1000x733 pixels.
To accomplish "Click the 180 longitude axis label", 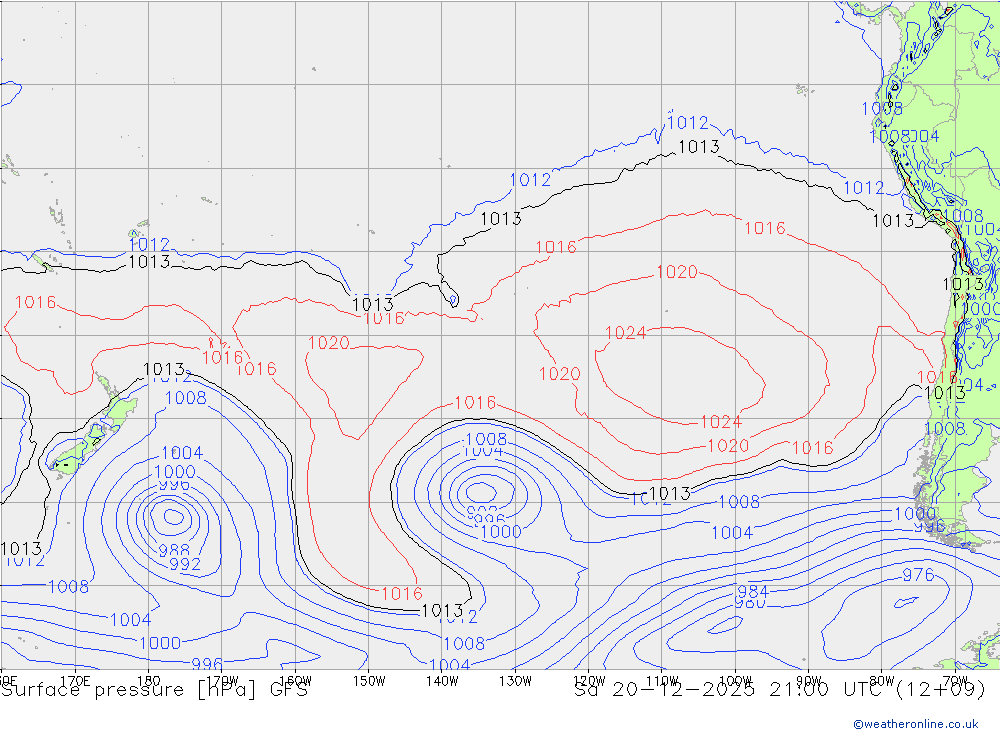I will tap(148, 681).
